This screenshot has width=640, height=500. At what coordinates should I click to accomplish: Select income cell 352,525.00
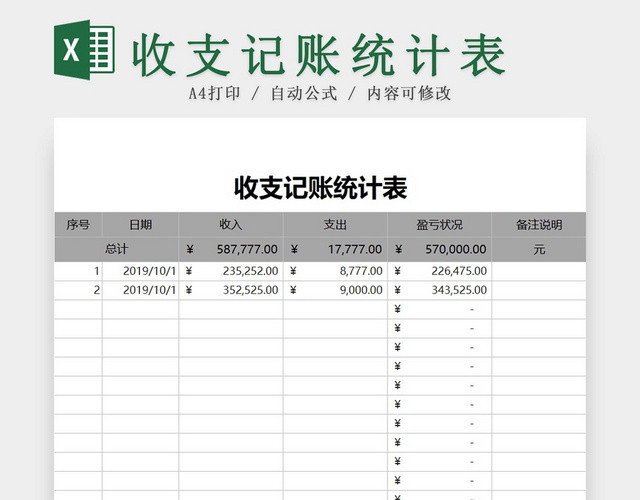[231, 290]
